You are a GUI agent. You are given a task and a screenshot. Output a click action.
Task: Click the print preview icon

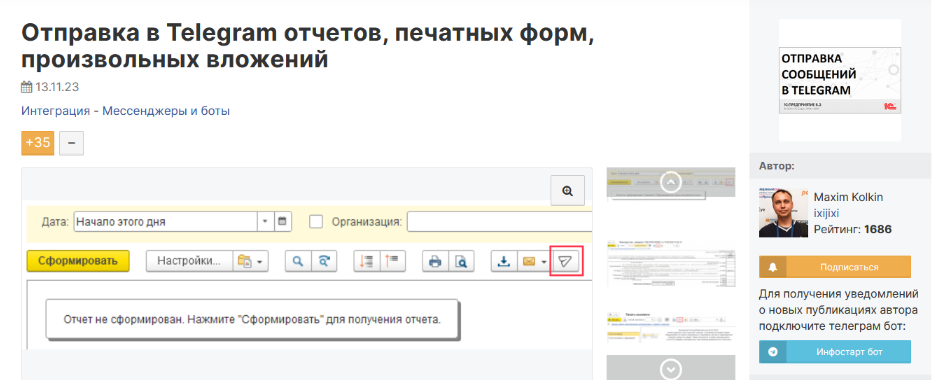461,261
